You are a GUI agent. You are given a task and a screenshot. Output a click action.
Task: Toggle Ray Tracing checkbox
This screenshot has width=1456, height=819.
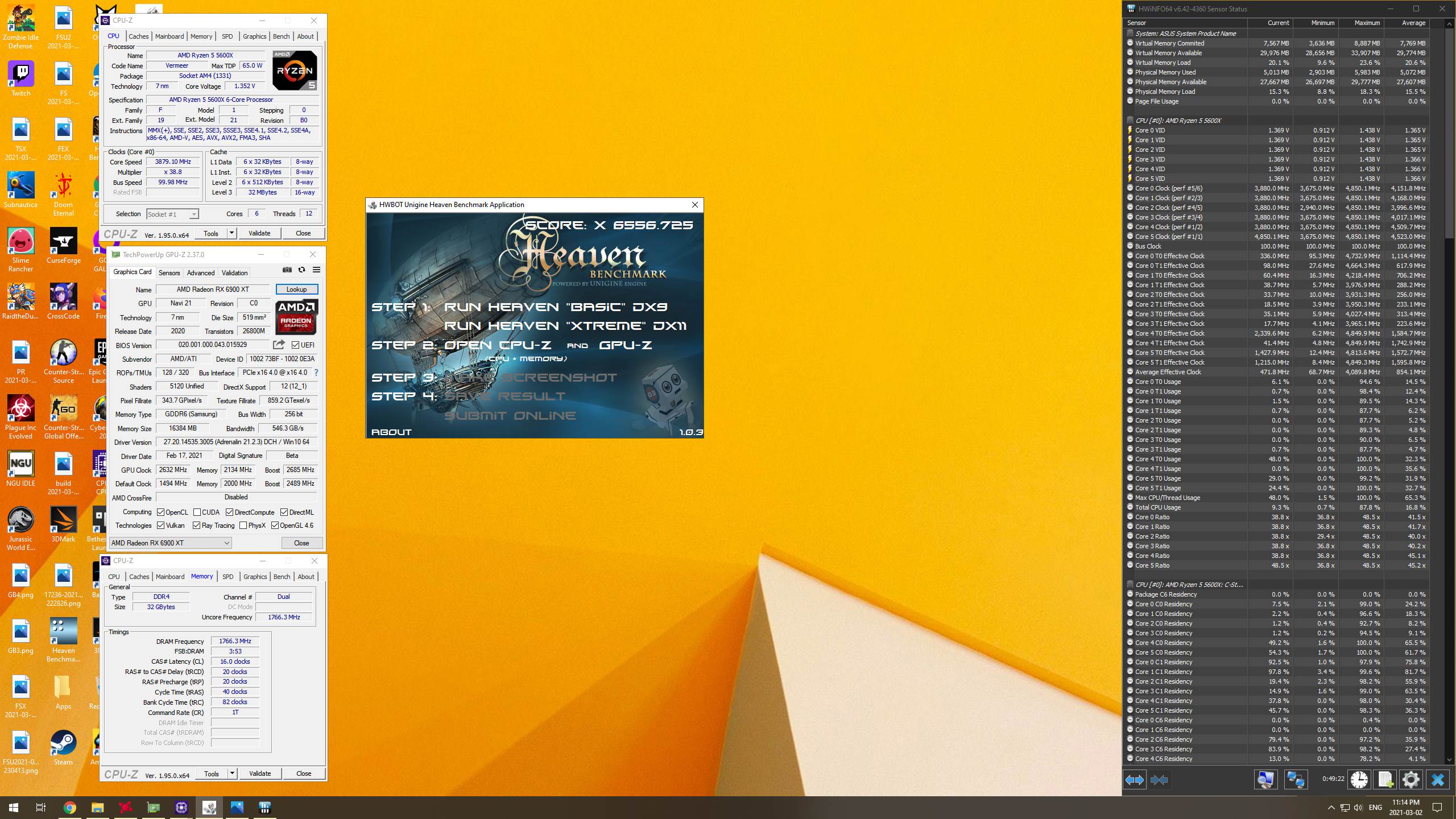(196, 526)
